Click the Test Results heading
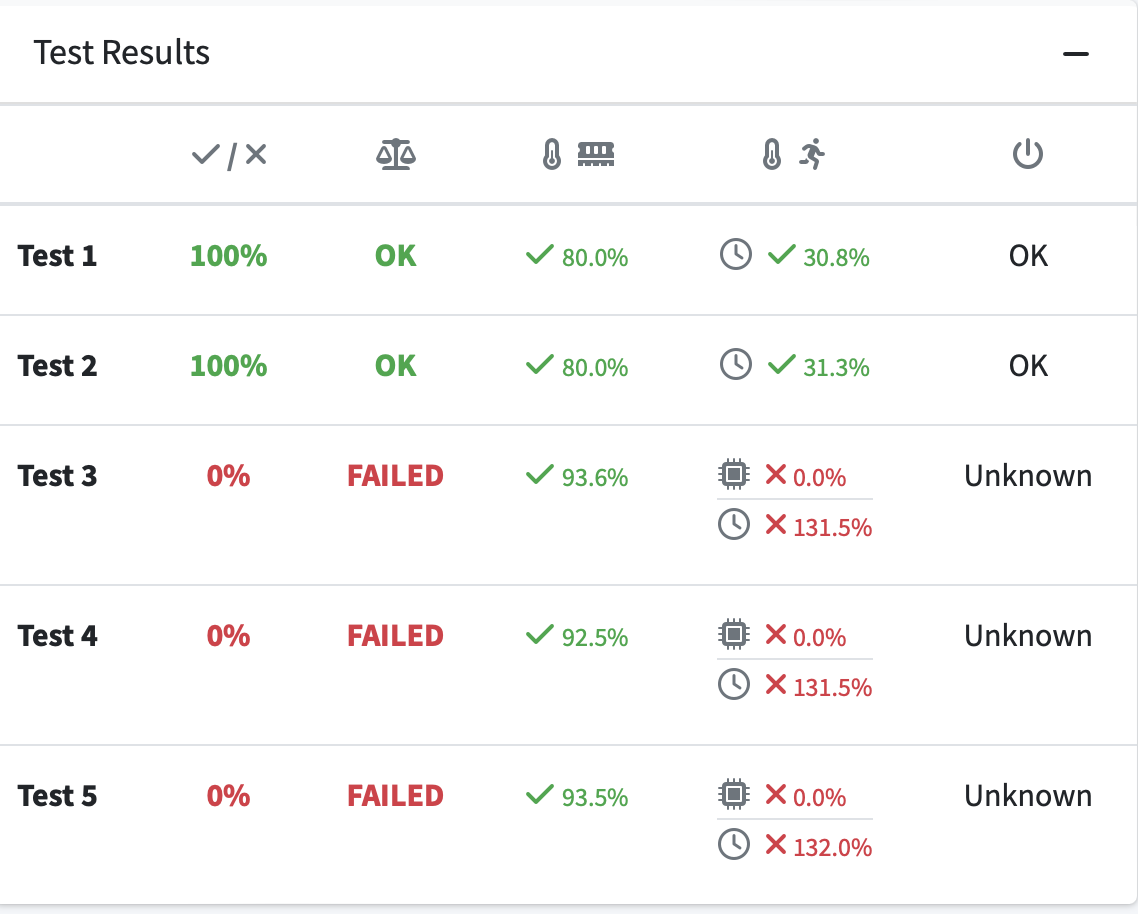 [122, 53]
